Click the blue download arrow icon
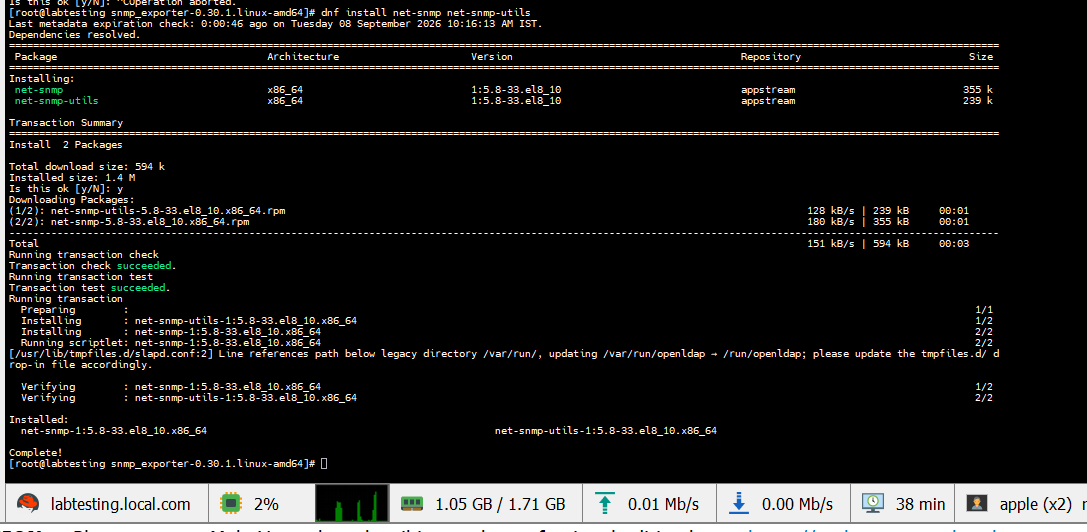The height and width of the screenshot is (532, 1087). click(x=739, y=504)
